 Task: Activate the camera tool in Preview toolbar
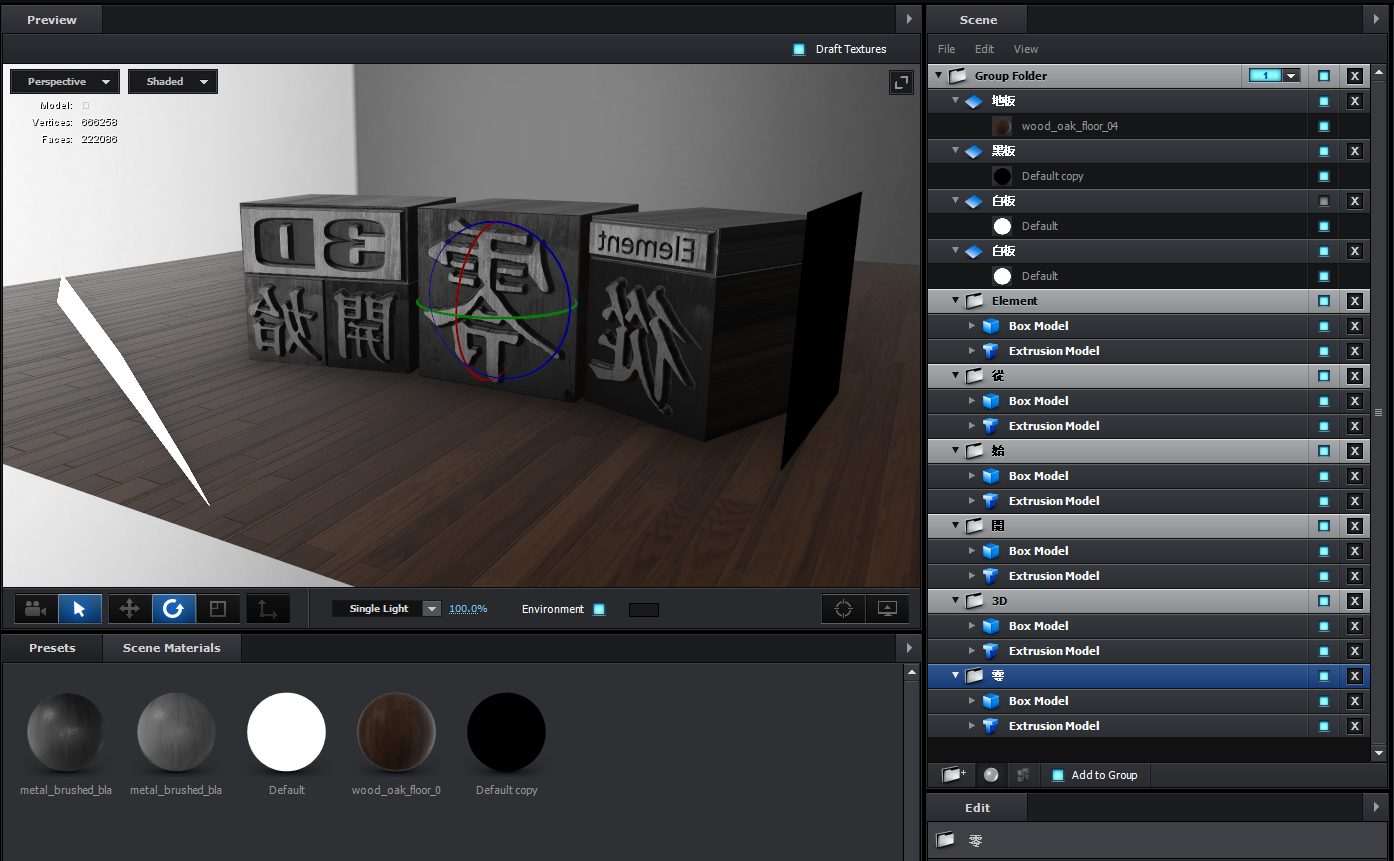click(36, 608)
